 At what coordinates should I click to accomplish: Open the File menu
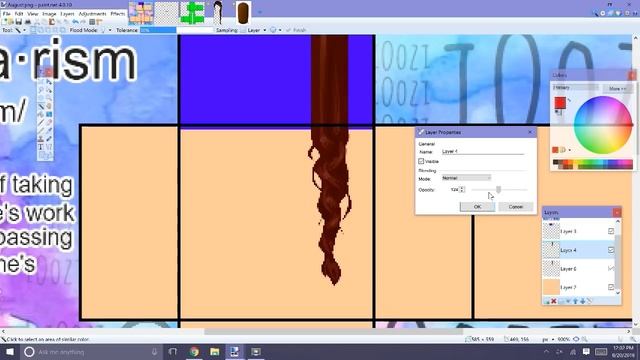[x=7, y=13]
